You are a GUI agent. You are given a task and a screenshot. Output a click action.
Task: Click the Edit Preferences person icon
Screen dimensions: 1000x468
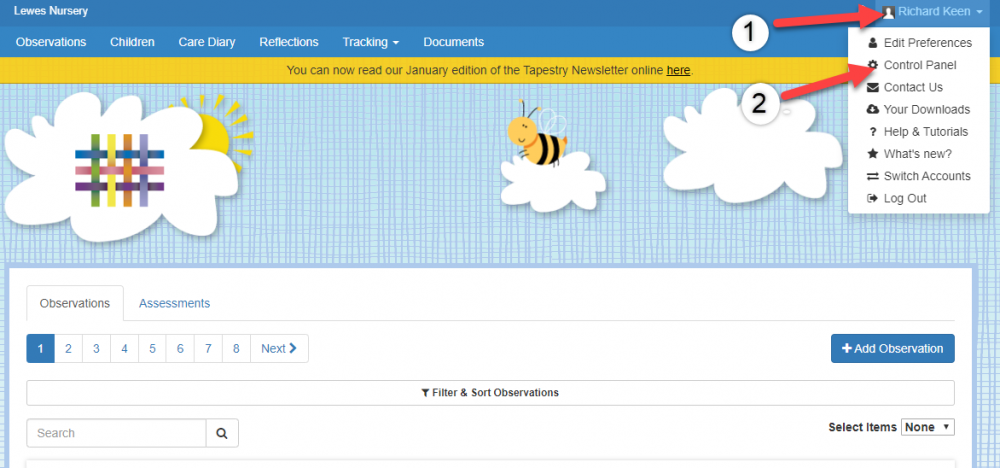click(872, 43)
